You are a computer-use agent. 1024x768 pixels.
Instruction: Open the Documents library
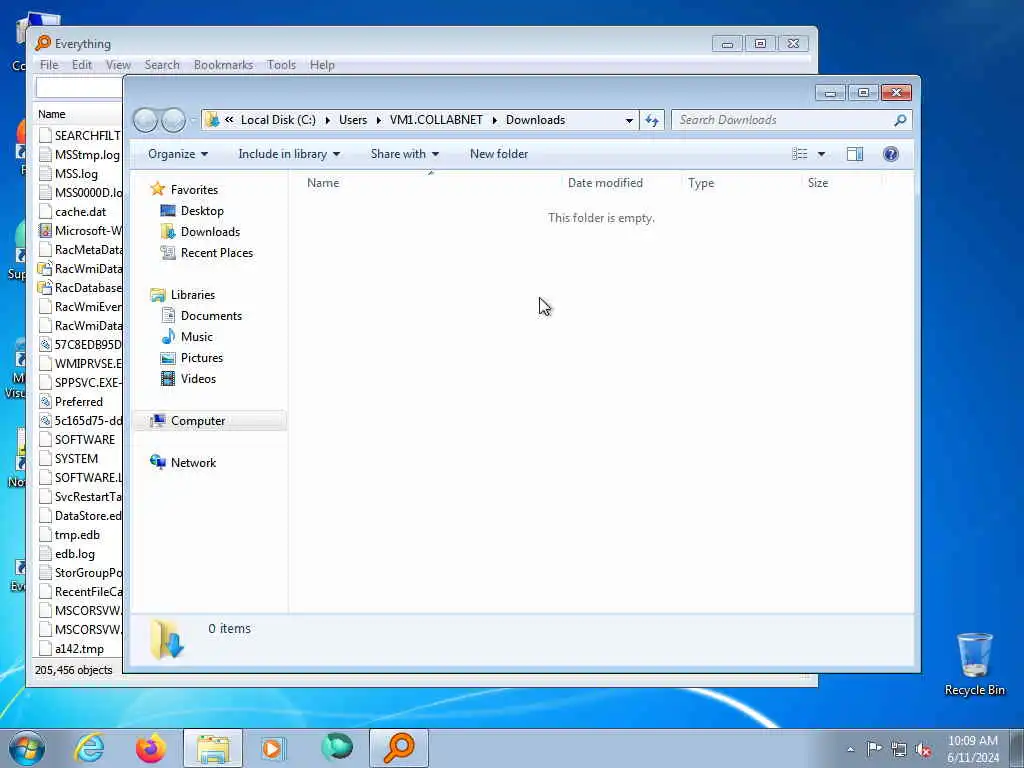tap(211, 315)
